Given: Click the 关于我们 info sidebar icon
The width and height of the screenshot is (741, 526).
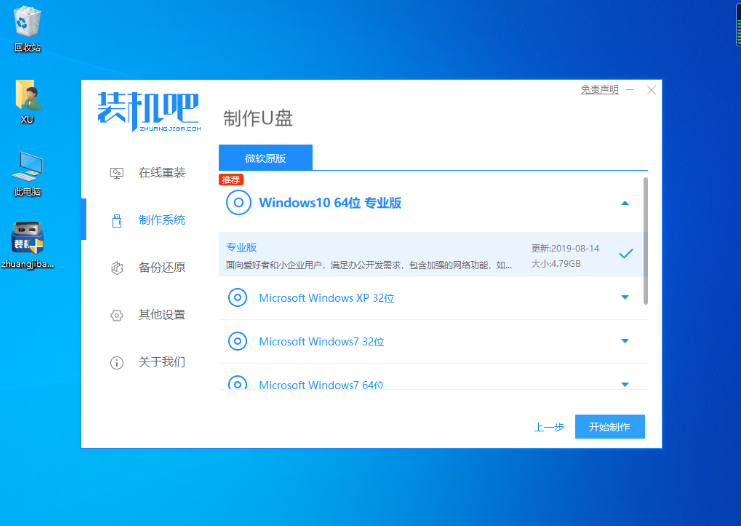Looking at the screenshot, I should (x=116, y=362).
